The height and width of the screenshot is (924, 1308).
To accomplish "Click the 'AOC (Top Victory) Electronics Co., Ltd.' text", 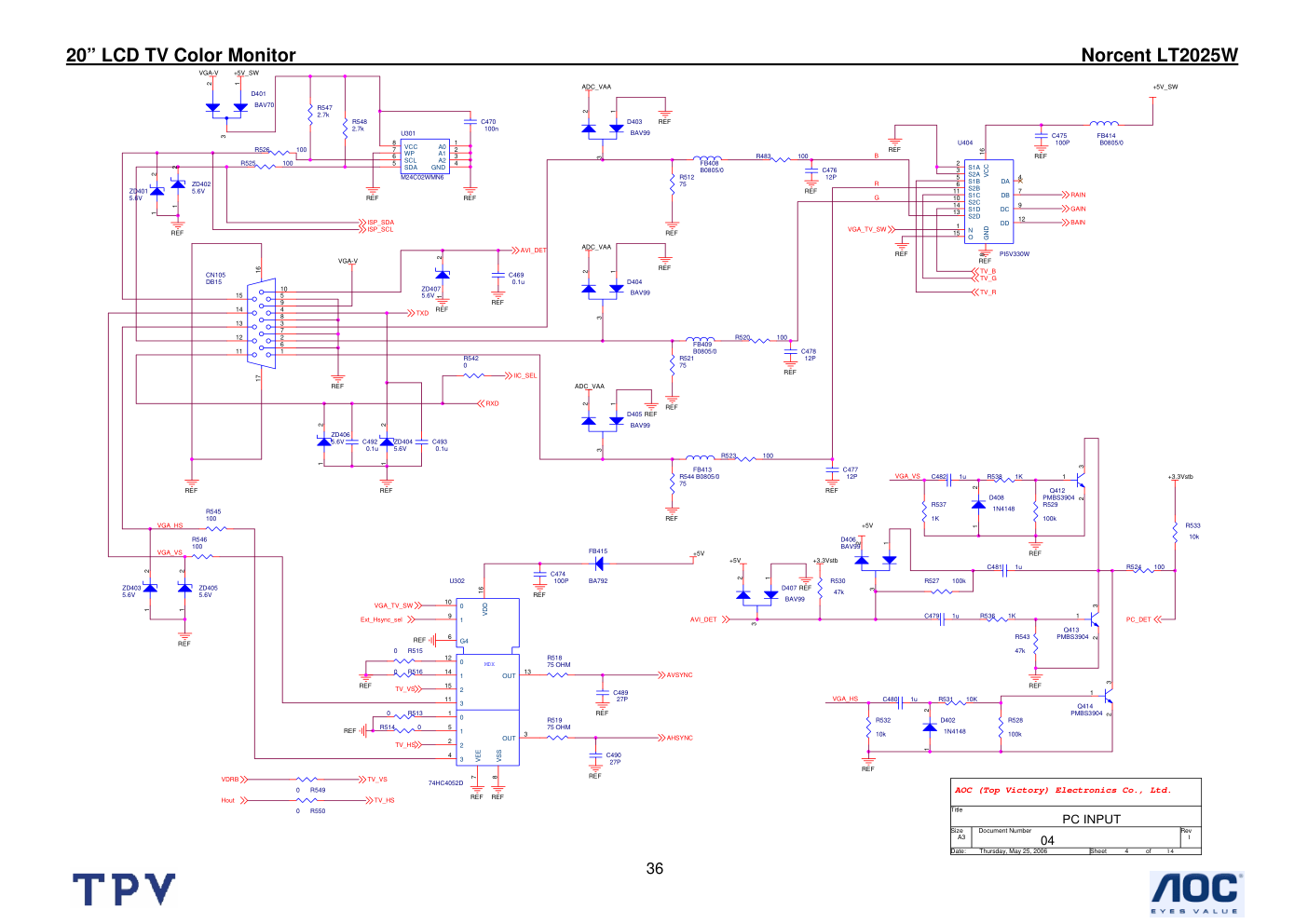I will (x=1062, y=790).
